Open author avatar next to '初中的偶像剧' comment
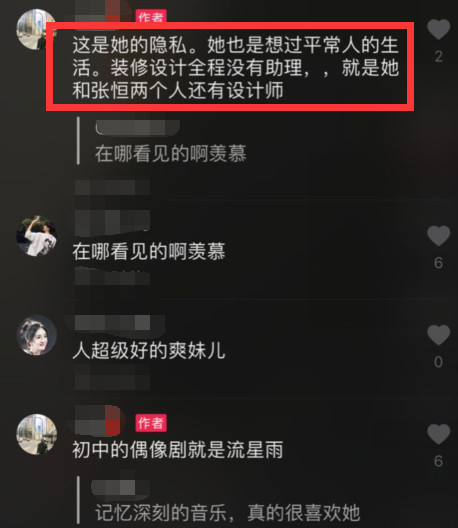Image resolution: width=458 pixels, height=528 pixels. pyautogui.click(x=36, y=434)
